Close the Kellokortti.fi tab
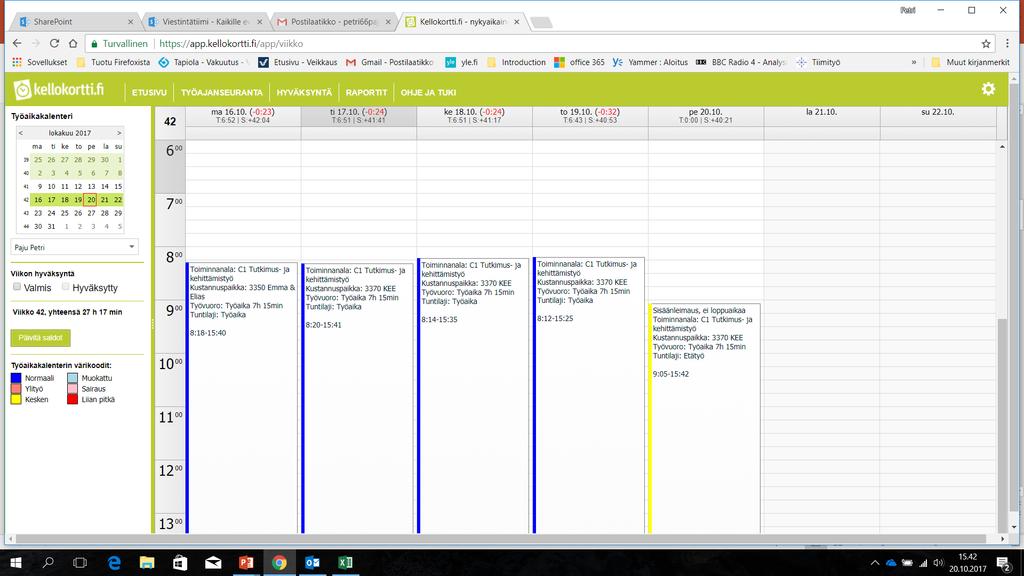The width and height of the screenshot is (1024, 576). pos(517,22)
